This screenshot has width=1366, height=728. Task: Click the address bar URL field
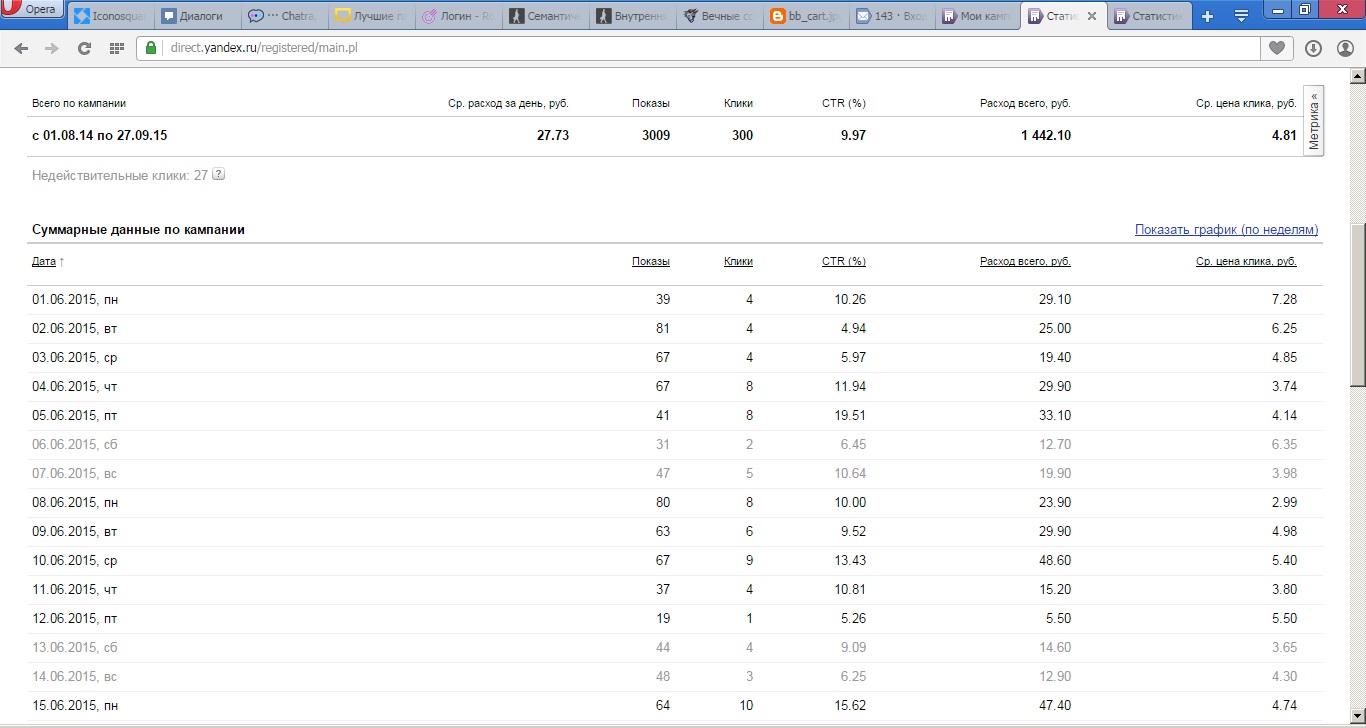click(x=700, y=48)
